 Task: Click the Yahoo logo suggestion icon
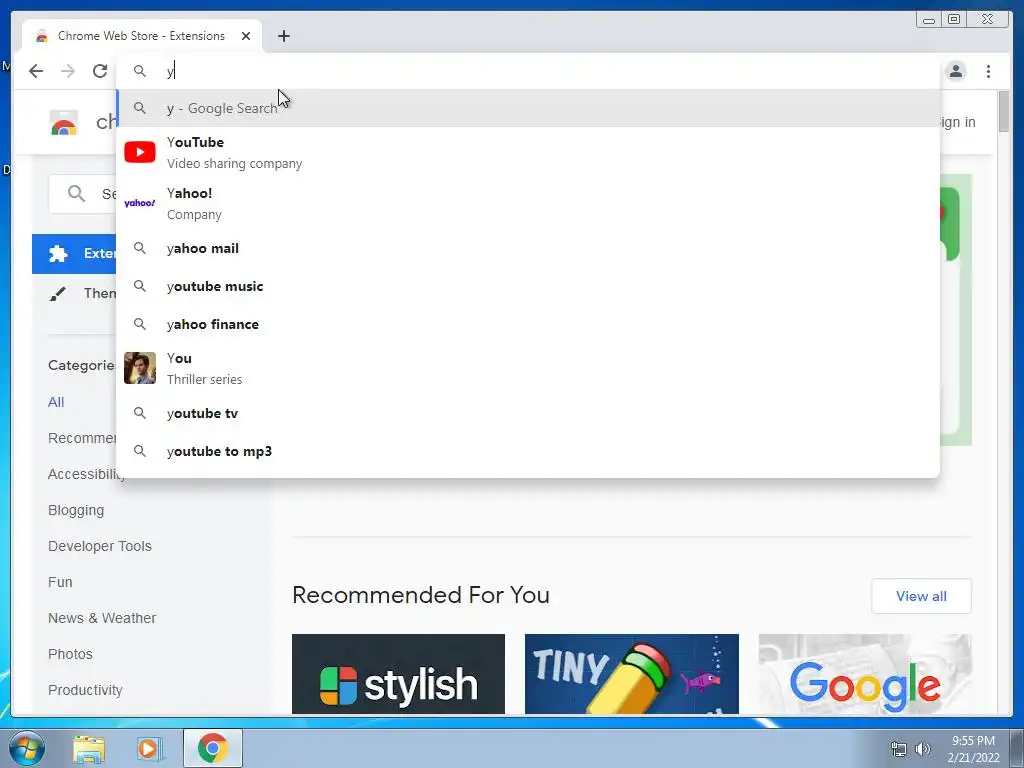click(x=140, y=203)
